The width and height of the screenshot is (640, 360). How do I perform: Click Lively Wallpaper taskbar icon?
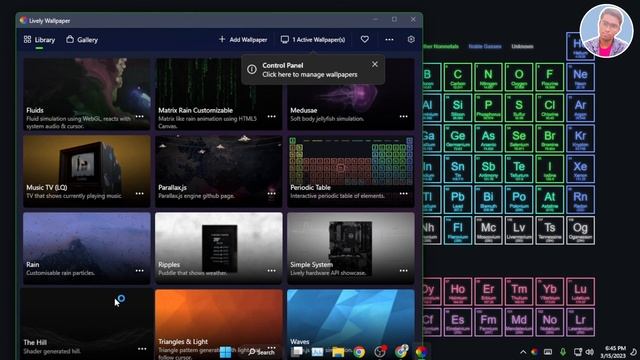click(421, 352)
